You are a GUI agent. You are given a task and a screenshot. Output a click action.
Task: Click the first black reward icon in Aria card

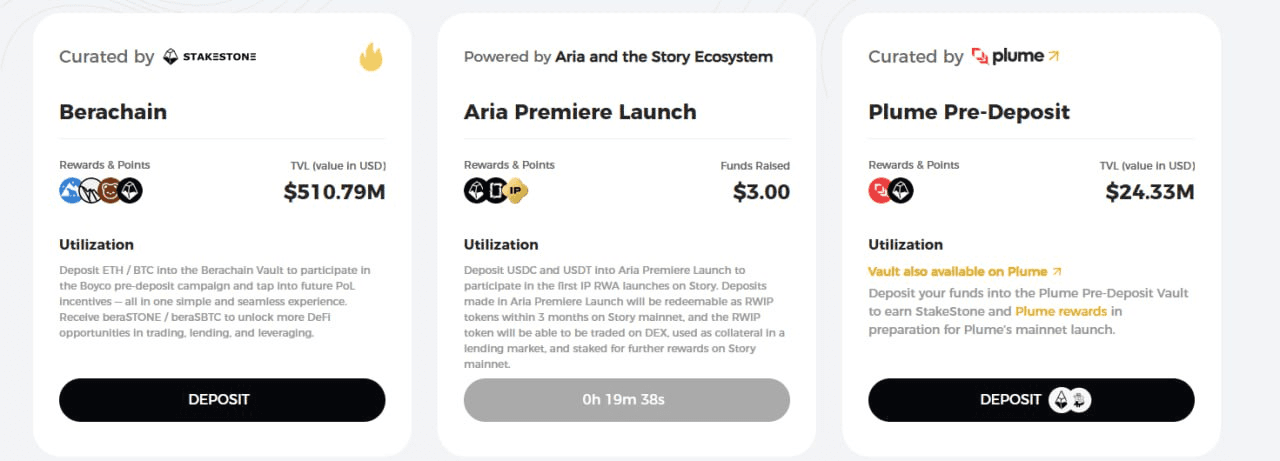(x=477, y=190)
